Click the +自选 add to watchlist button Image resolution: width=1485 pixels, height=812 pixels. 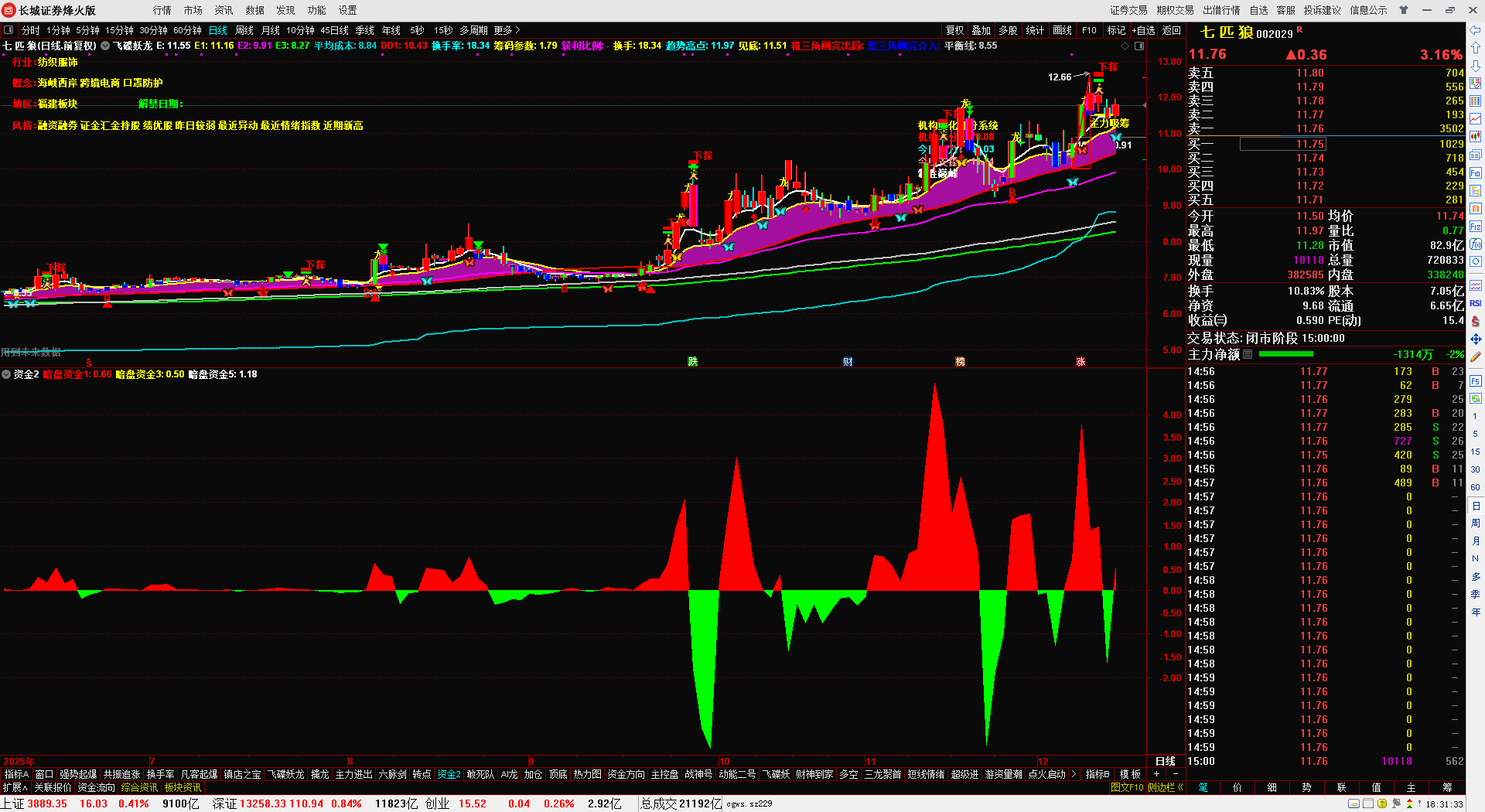click(x=1144, y=30)
